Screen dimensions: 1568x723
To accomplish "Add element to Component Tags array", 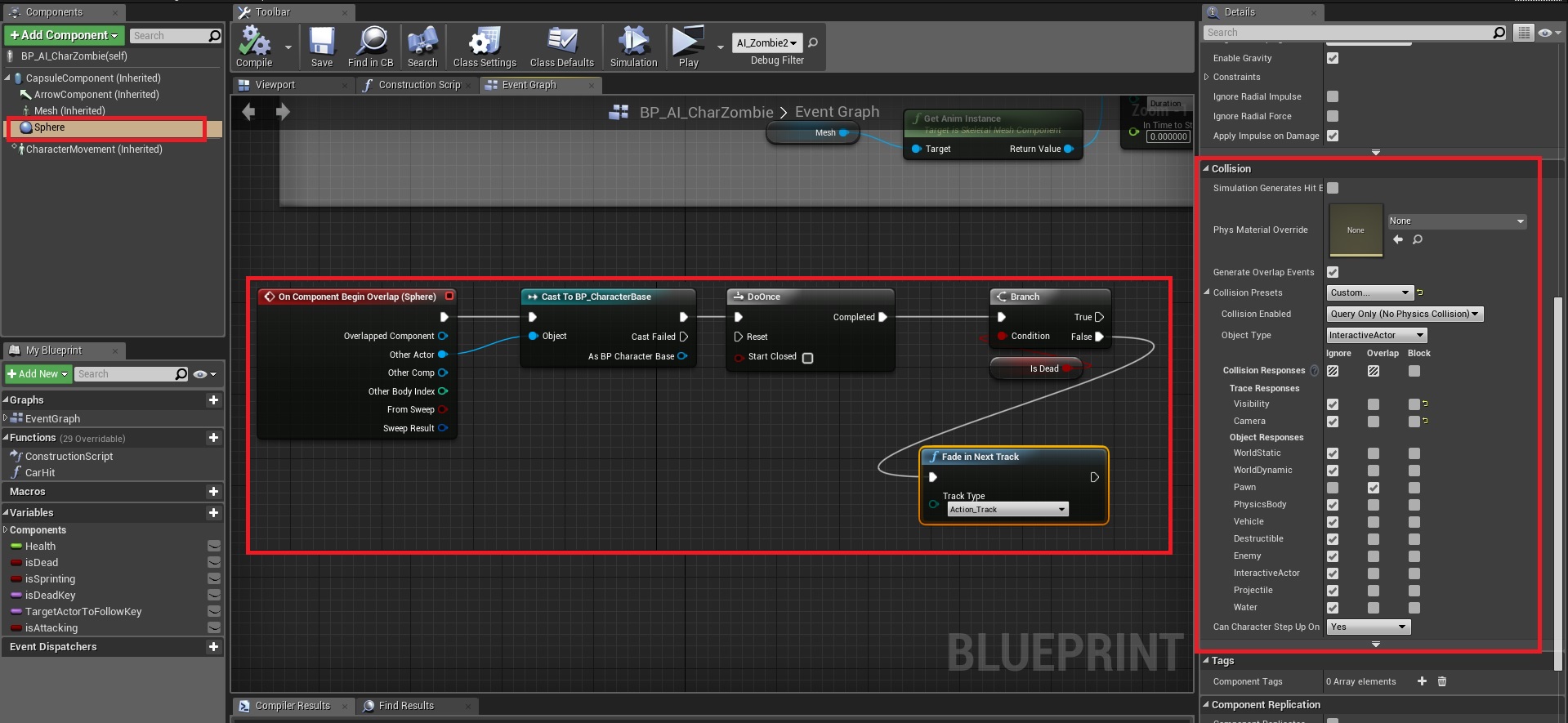I will point(1422,681).
